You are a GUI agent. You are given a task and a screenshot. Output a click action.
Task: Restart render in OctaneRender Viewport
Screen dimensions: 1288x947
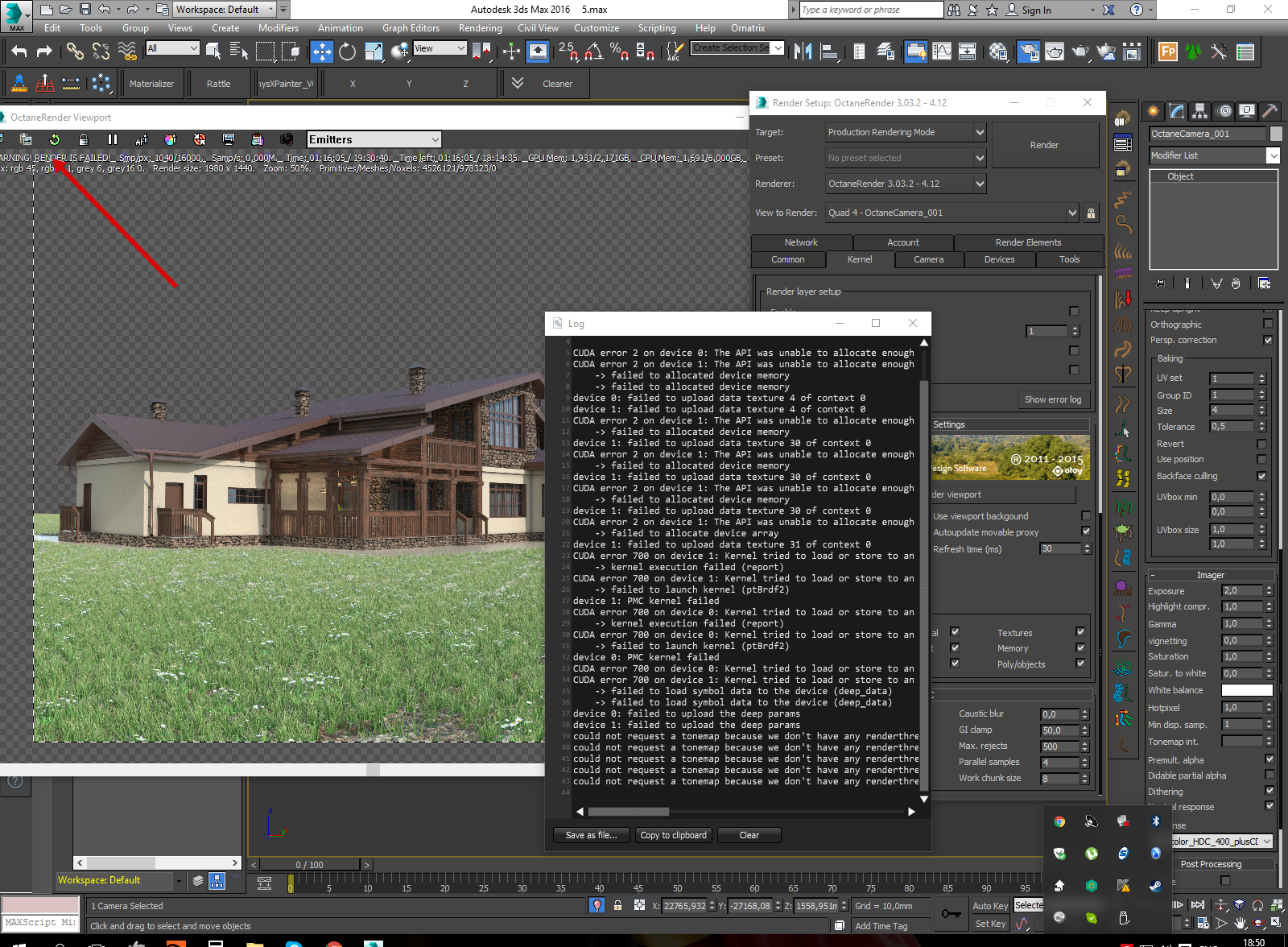coord(55,139)
